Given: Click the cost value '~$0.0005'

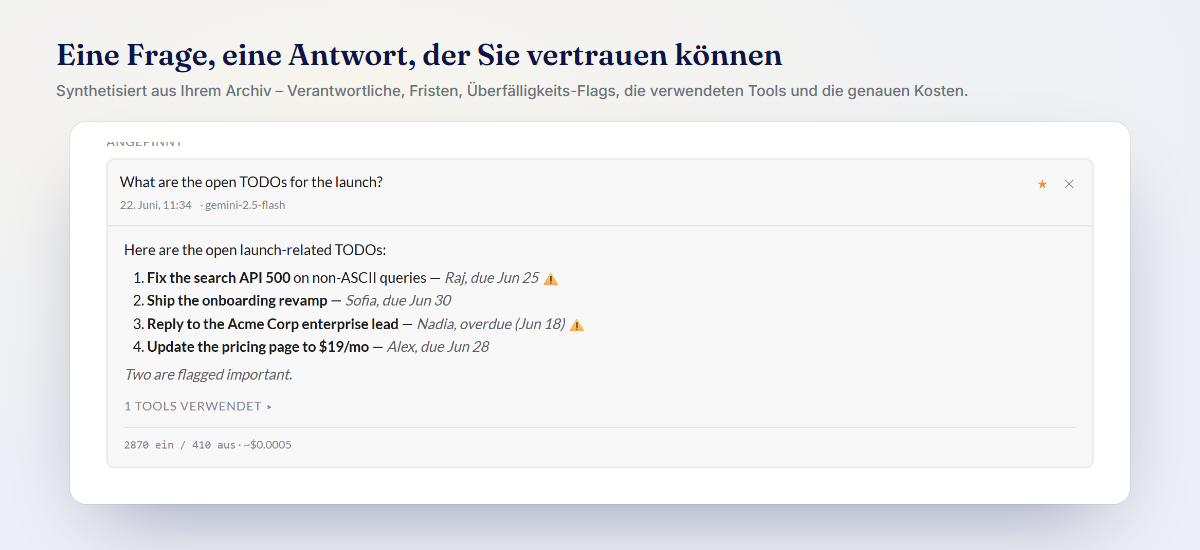Looking at the screenshot, I should 267,445.
